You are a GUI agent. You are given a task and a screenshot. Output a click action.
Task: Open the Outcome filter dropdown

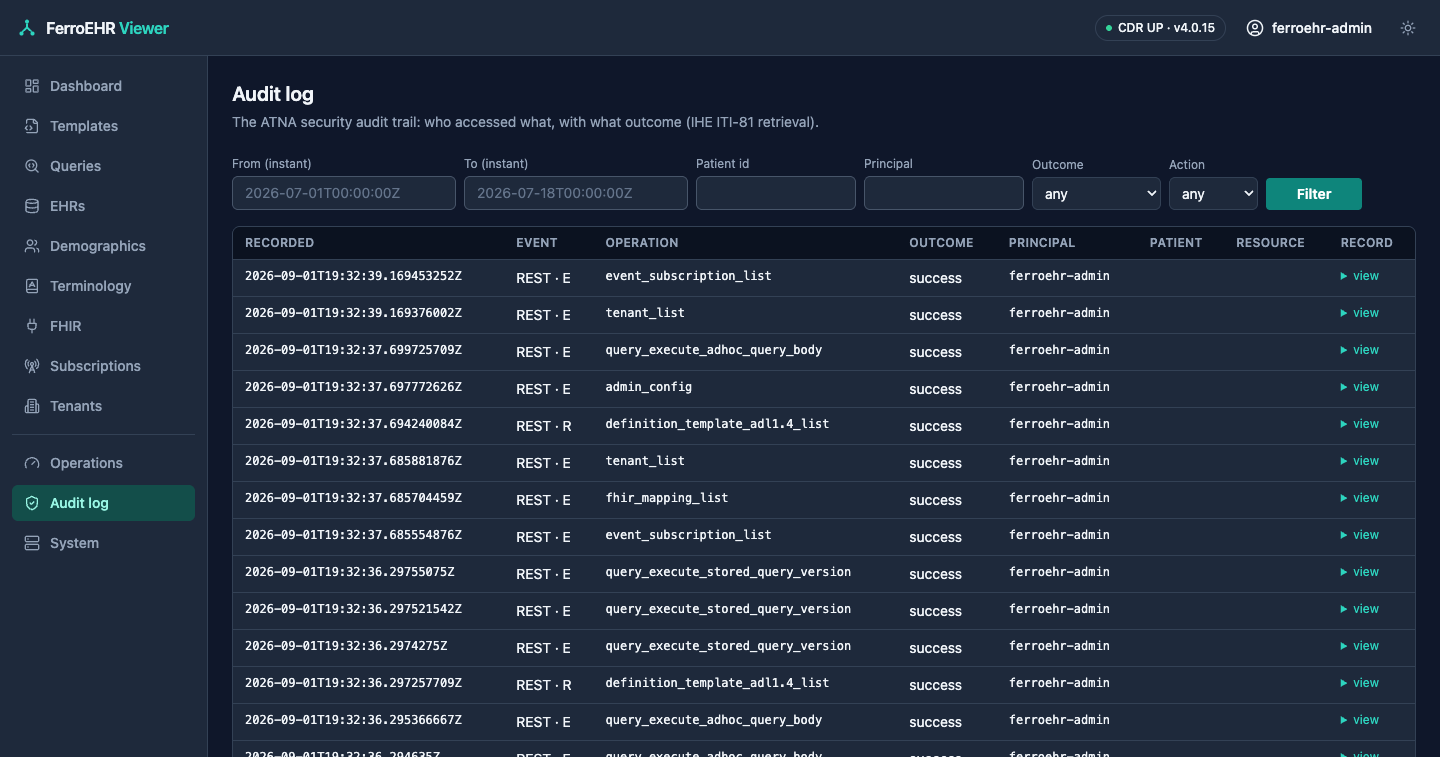pyautogui.click(x=1096, y=194)
